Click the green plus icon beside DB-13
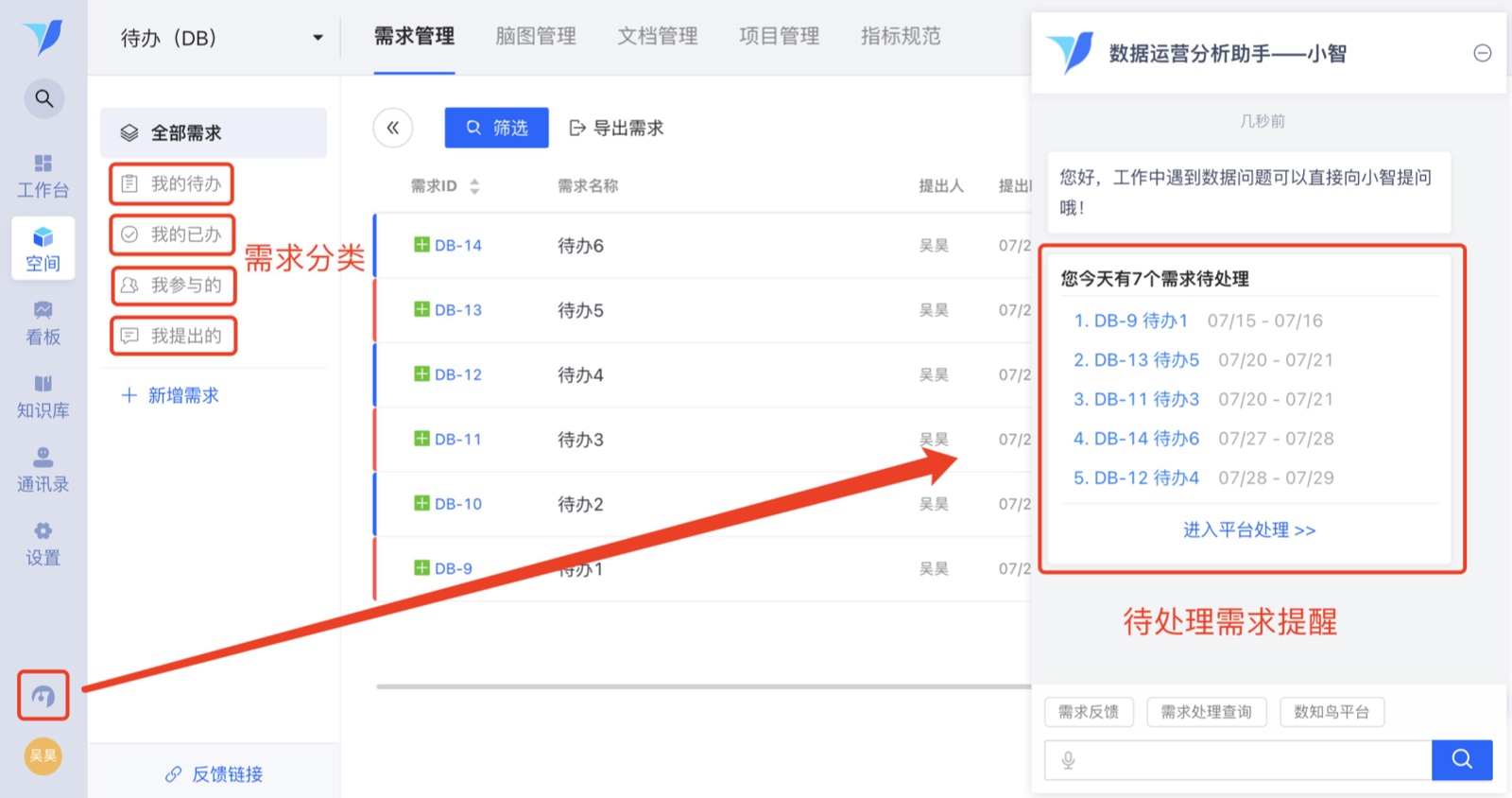The image size is (1512, 798). 421,309
